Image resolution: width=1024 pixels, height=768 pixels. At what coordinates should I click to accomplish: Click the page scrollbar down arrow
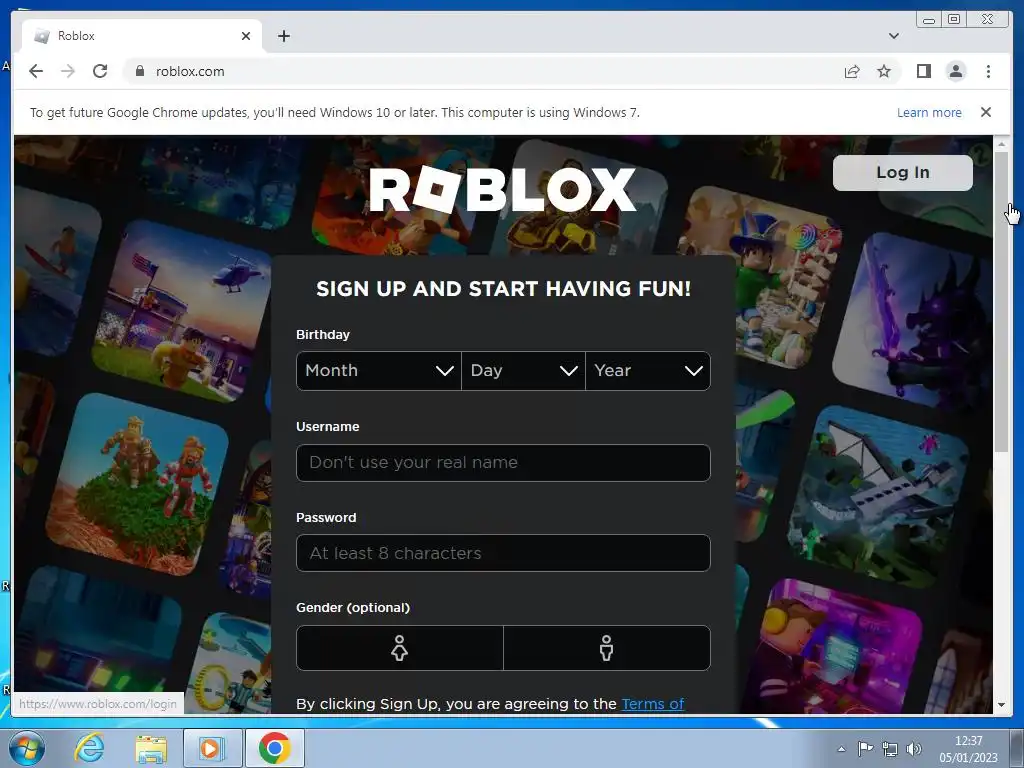pyautogui.click(x=1001, y=705)
